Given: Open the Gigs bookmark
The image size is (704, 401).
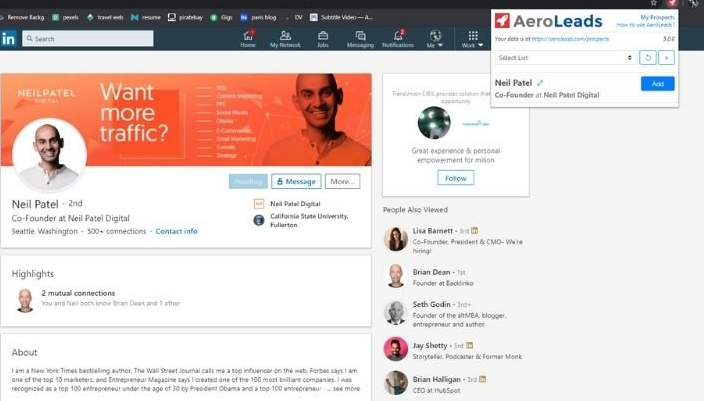Looking at the screenshot, I should (222, 18).
